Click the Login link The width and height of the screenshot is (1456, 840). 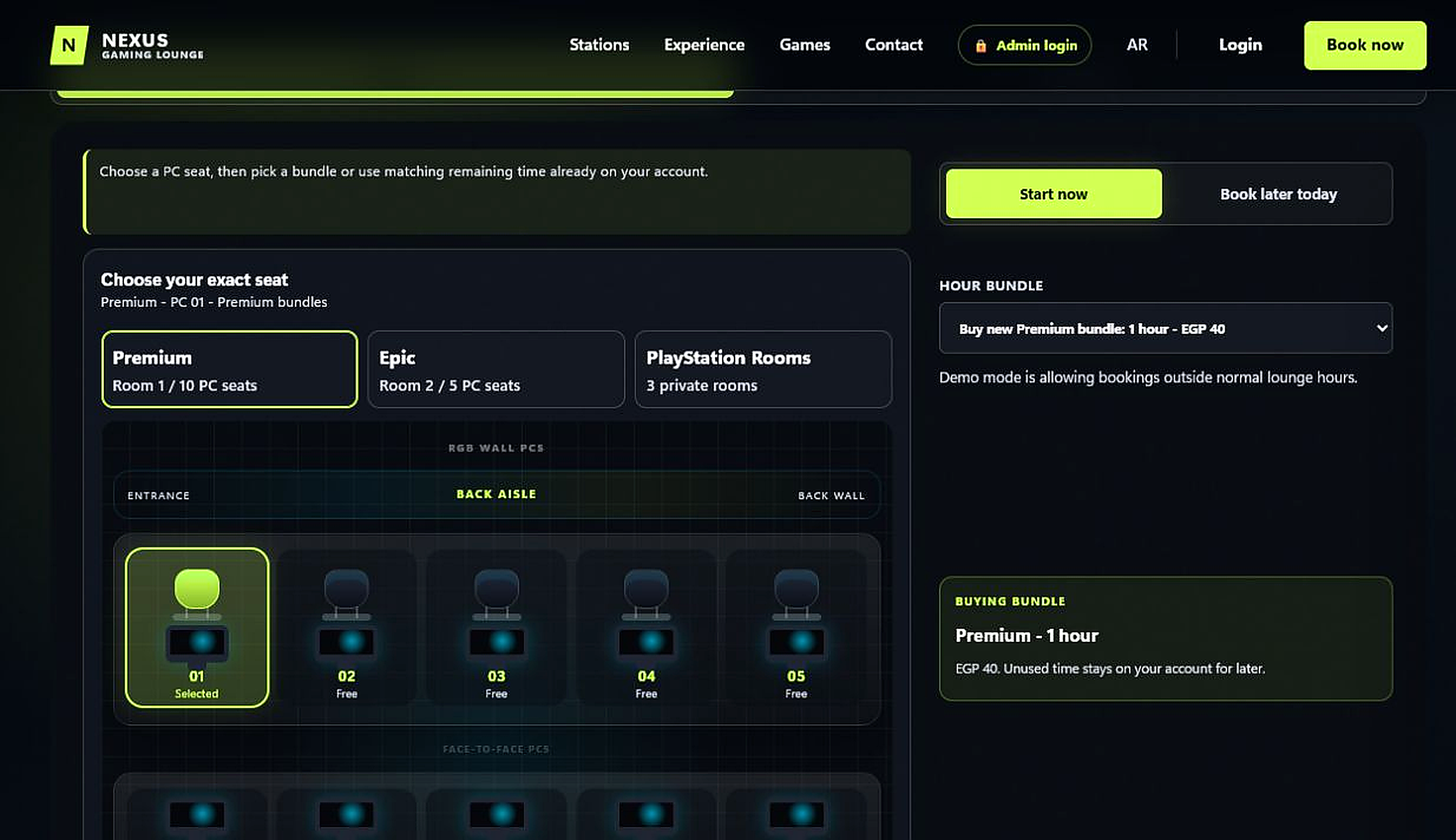pyautogui.click(x=1240, y=45)
